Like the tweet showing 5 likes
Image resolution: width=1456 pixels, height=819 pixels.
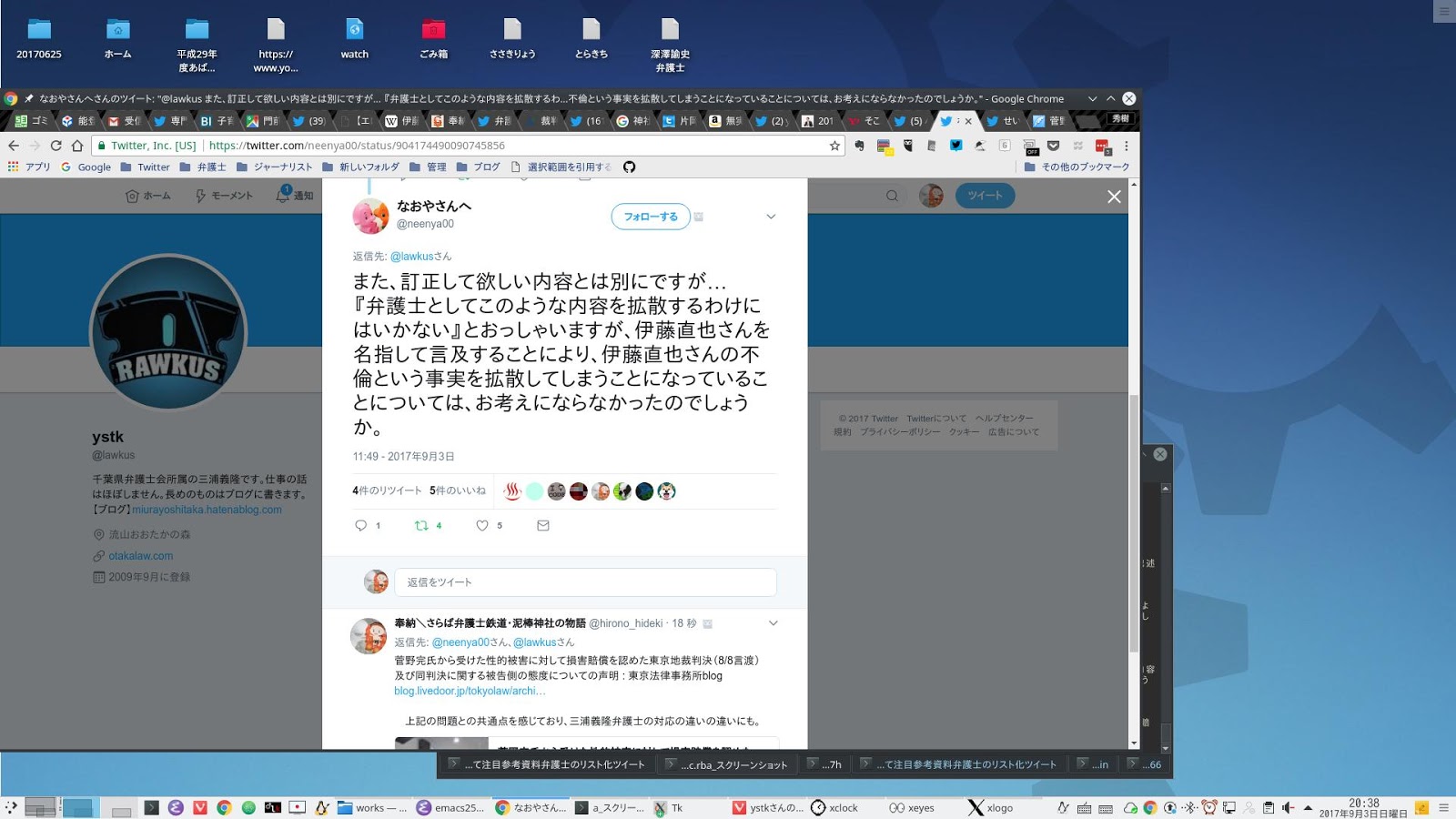[x=482, y=525]
